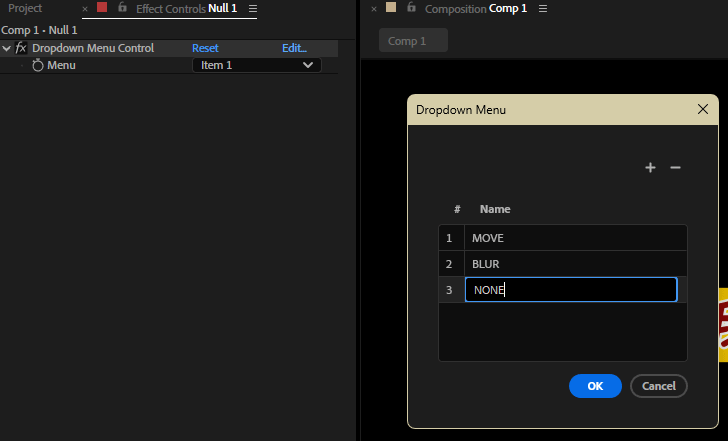Click Reset on Dropdown Menu Control
The width and height of the screenshot is (728, 441).
[205, 48]
